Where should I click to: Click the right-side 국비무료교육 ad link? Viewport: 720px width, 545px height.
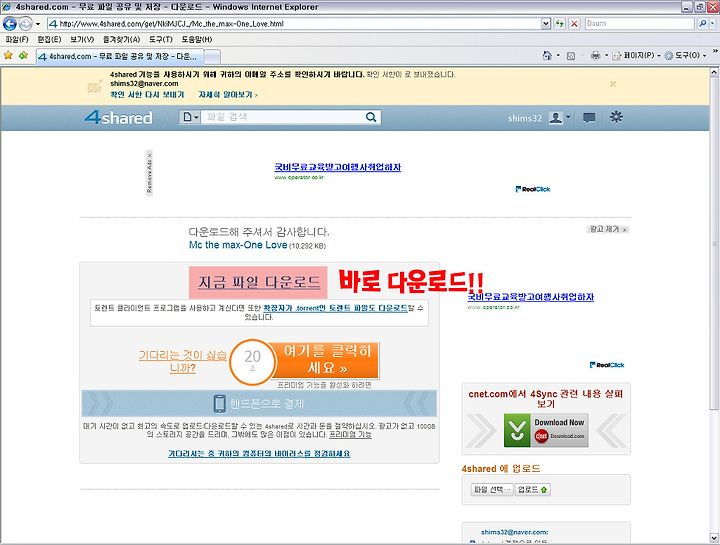(x=530, y=297)
